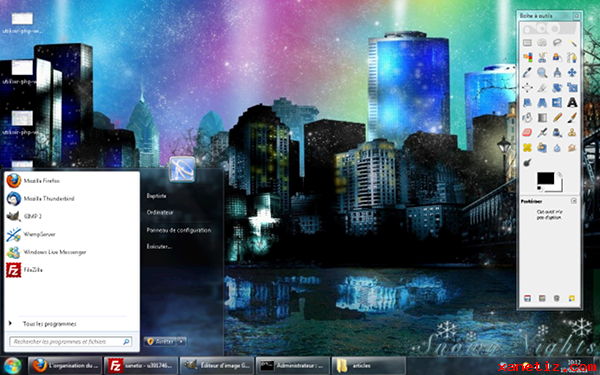Launch Mozilla Thunderbird from Start menu

[72, 199]
